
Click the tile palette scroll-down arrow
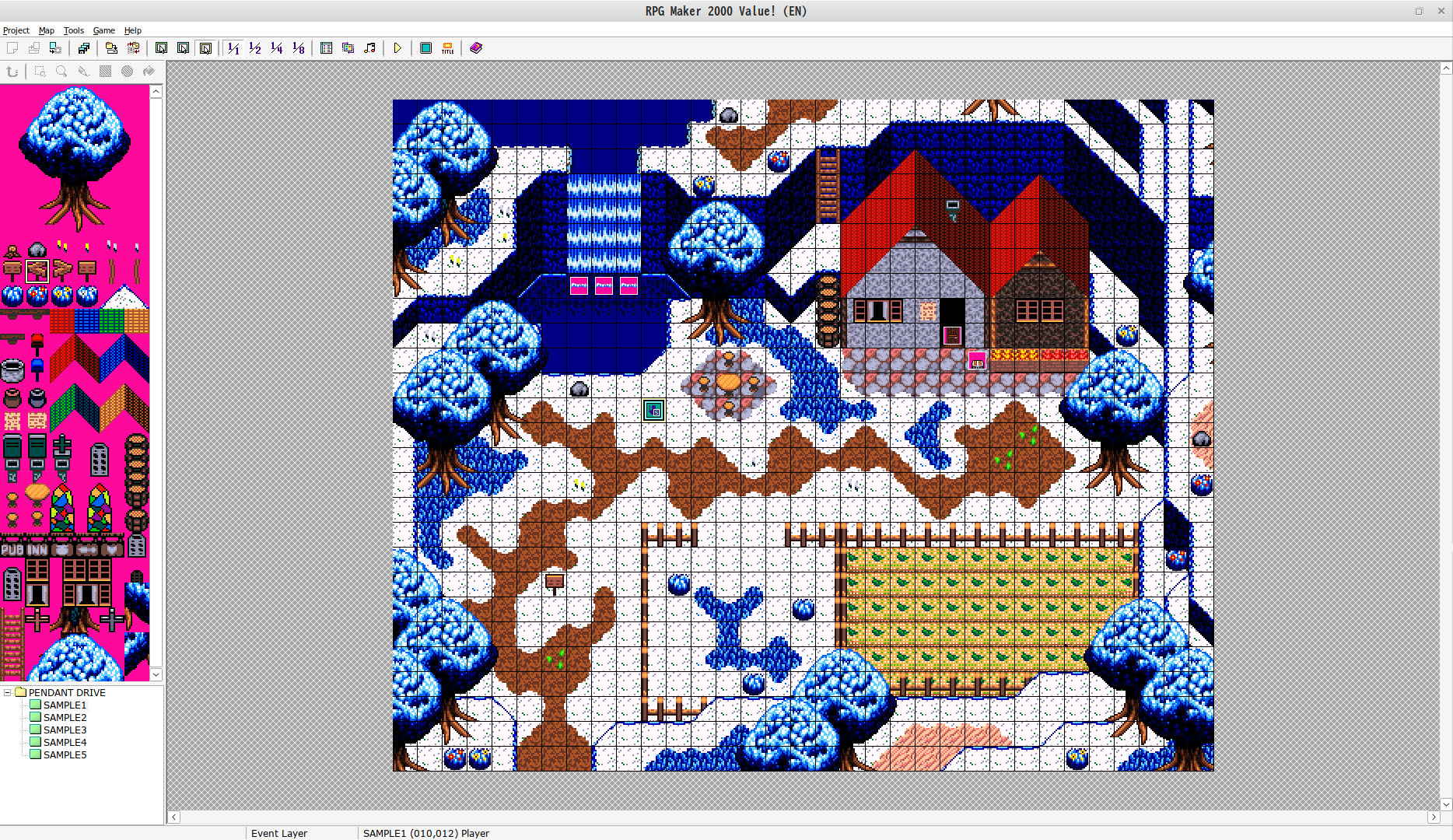coord(156,674)
